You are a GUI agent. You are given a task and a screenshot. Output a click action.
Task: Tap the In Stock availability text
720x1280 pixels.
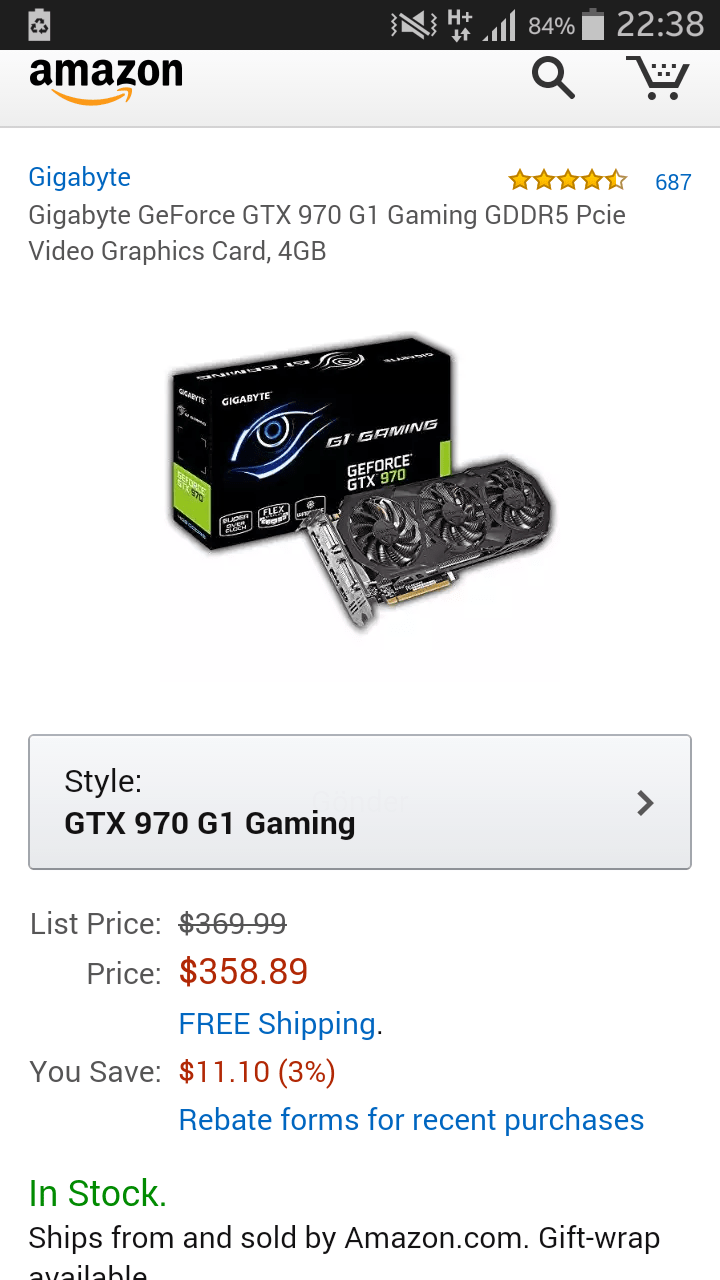[x=98, y=1193]
